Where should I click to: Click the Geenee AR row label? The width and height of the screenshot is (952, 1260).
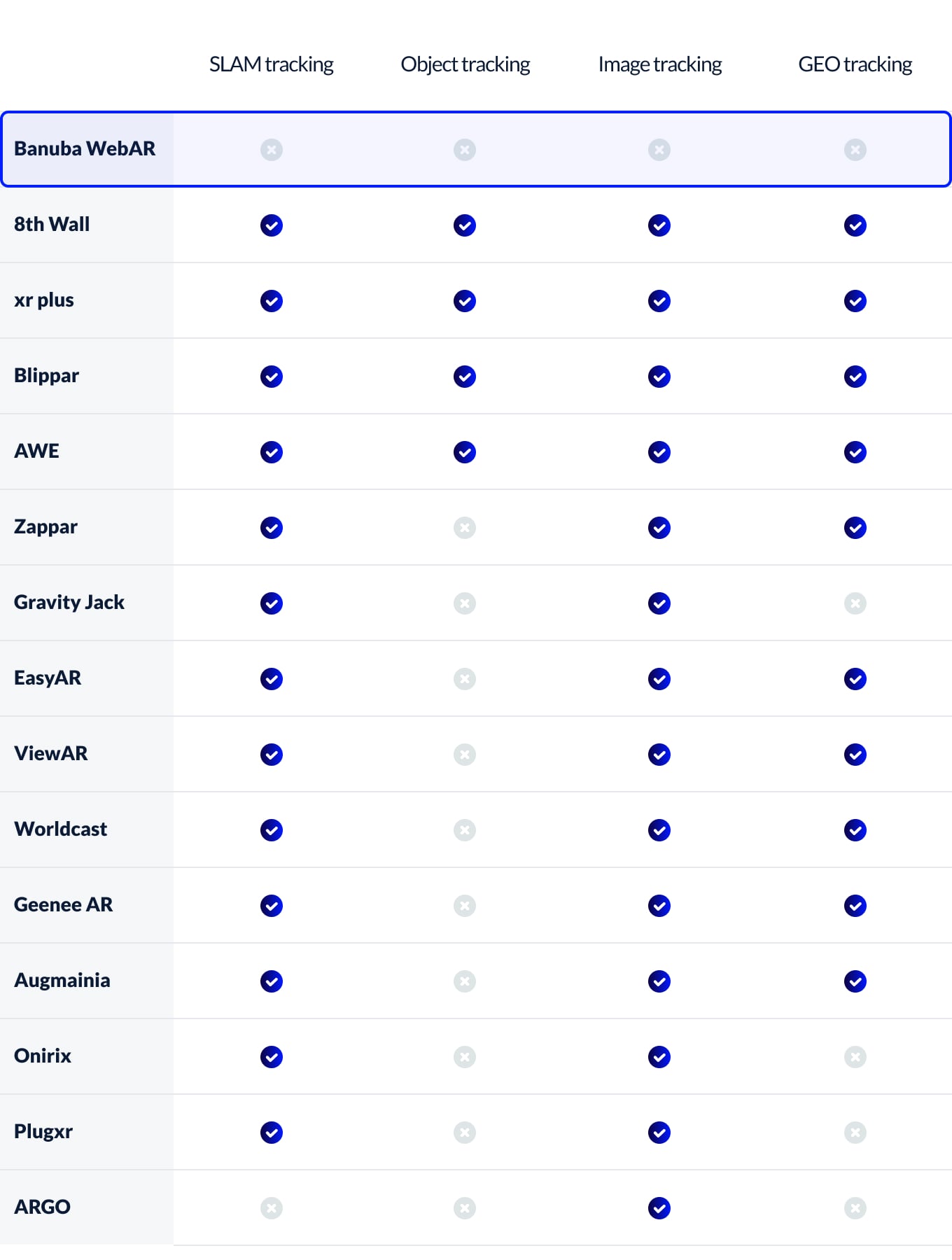(64, 904)
